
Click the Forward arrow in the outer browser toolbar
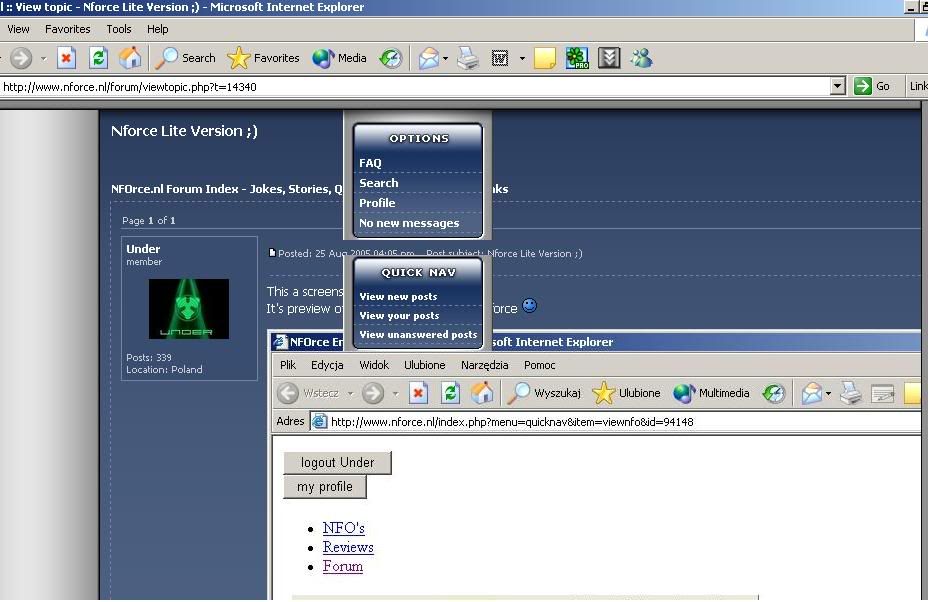(x=21, y=58)
